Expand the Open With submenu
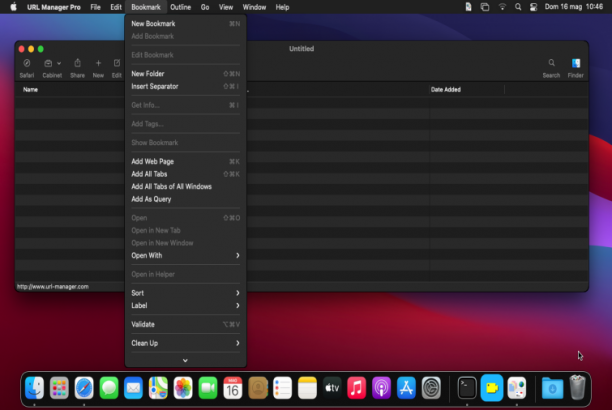The image size is (612, 410). tap(185, 256)
